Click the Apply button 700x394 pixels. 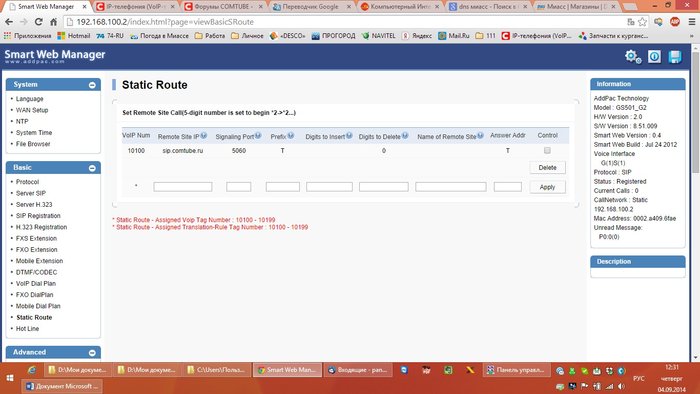pyautogui.click(x=547, y=187)
